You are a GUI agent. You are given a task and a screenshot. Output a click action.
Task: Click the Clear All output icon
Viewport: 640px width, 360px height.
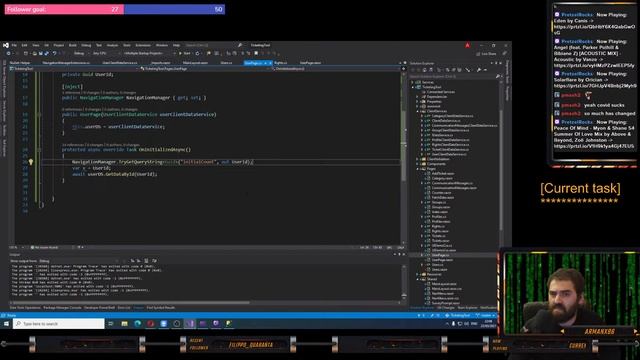tap(146, 261)
